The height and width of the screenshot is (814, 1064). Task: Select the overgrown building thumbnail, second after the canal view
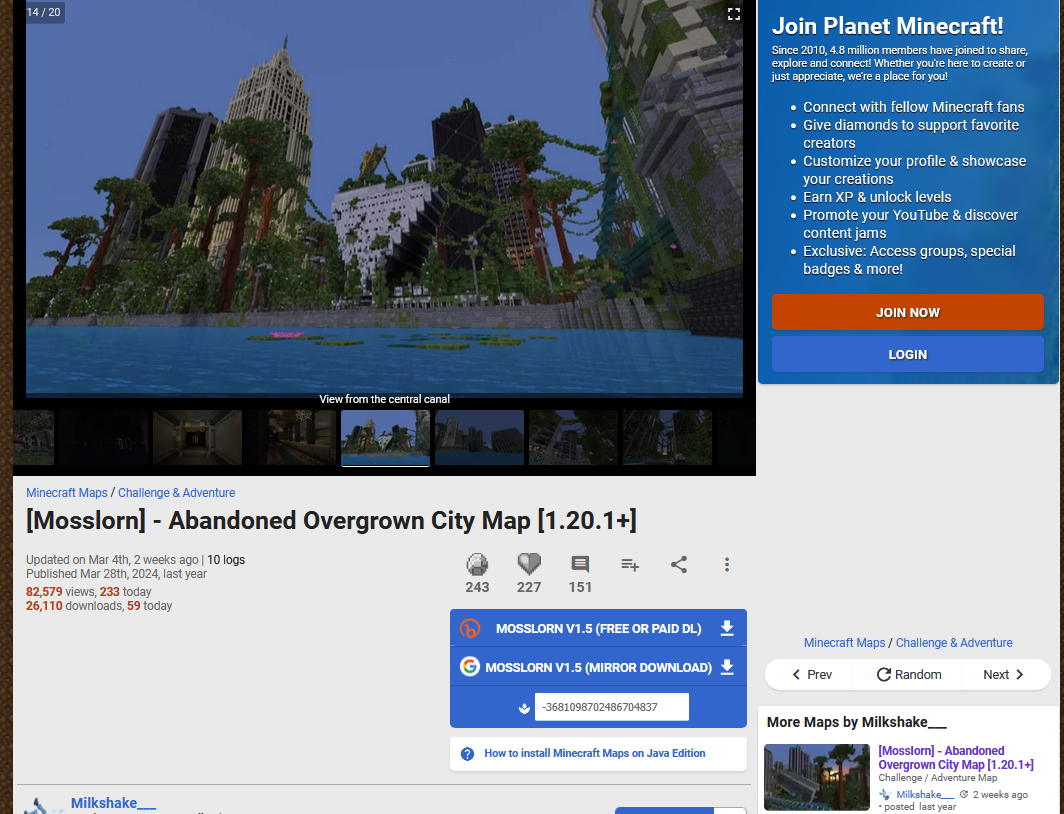[573, 438]
